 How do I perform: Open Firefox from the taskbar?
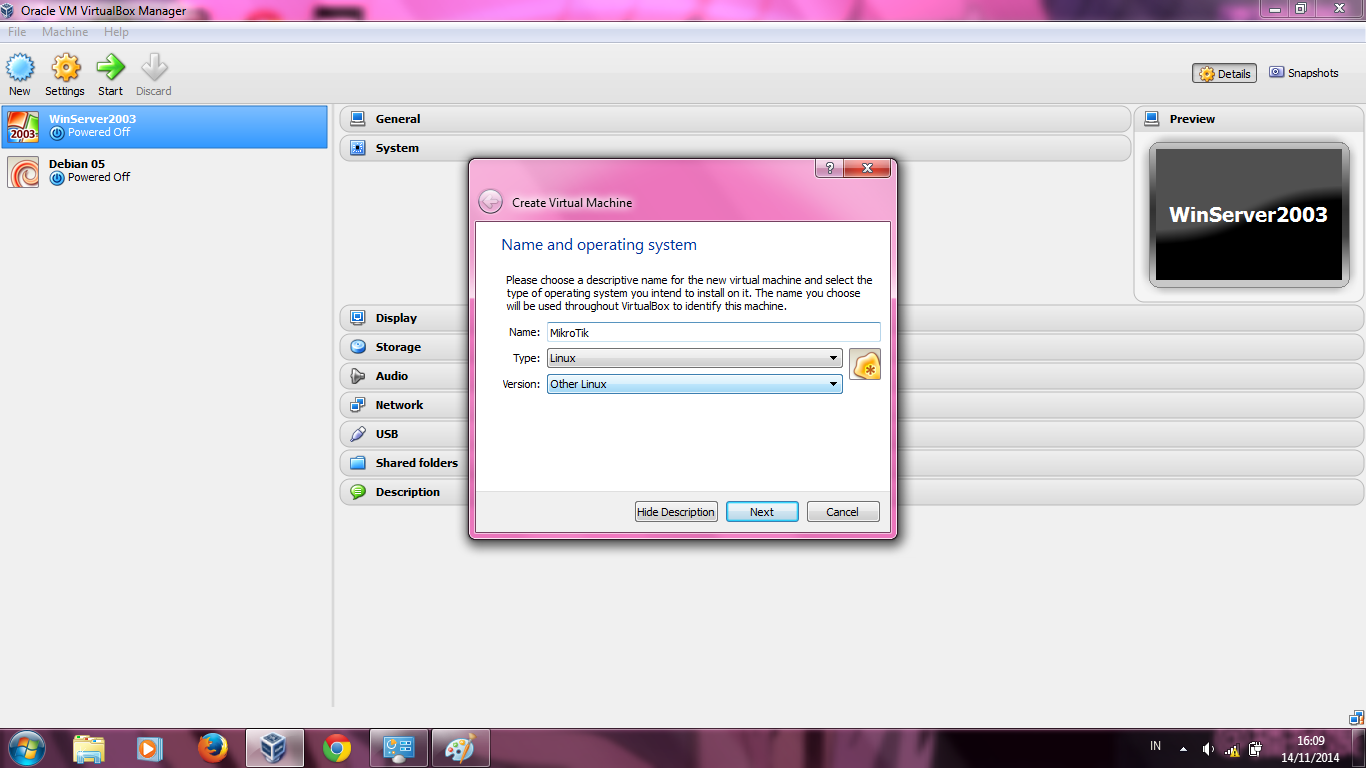[x=212, y=748]
